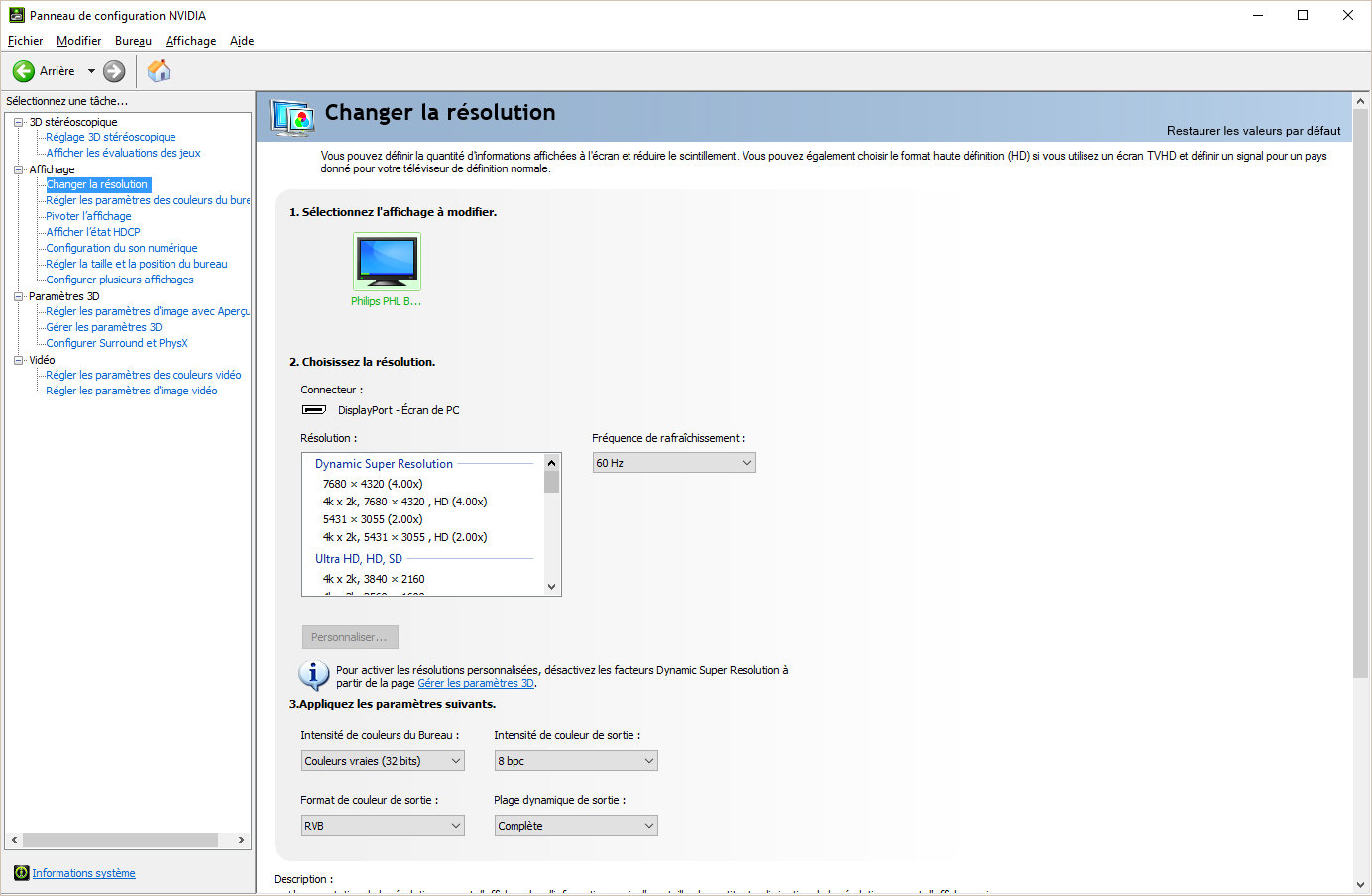Collapse the Vidéo tree node
The image size is (1372, 896).
(x=18, y=360)
